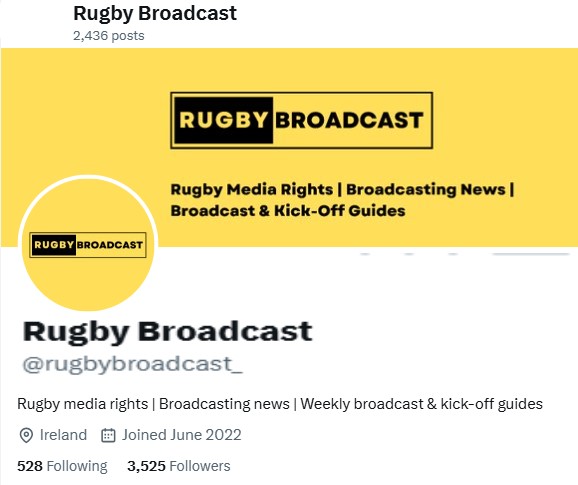578x485 pixels.
Task: Click the location pin icon beside Ireland
Action: [x=26, y=435]
